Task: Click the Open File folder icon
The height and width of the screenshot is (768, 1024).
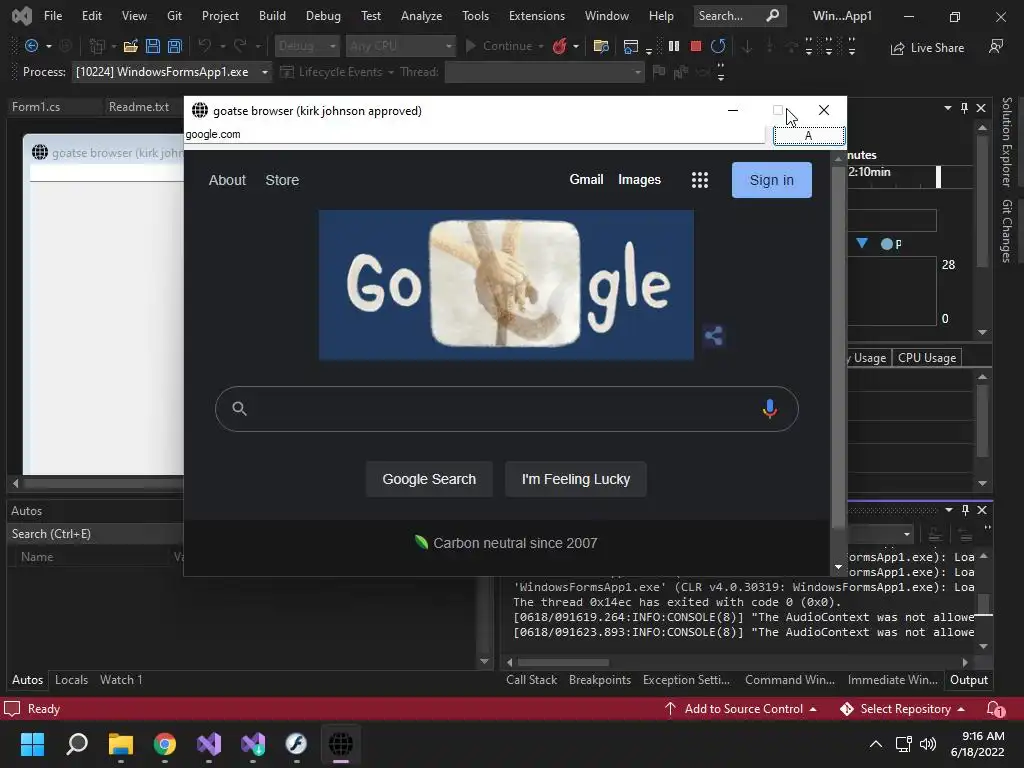Action: click(x=131, y=46)
